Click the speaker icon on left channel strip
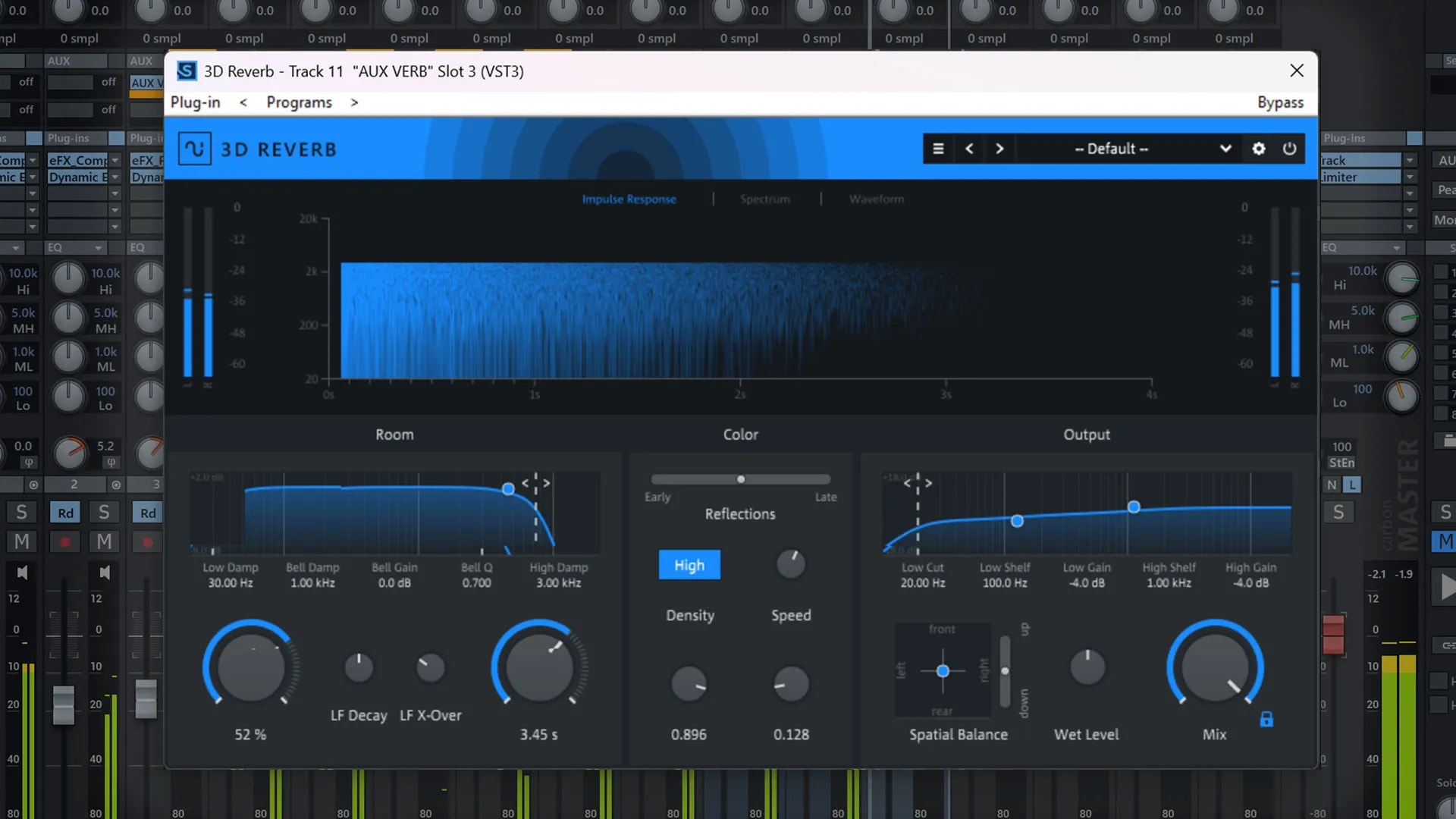Viewport: 1456px width, 819px height. pyautogui.click(x=22, y=573)
